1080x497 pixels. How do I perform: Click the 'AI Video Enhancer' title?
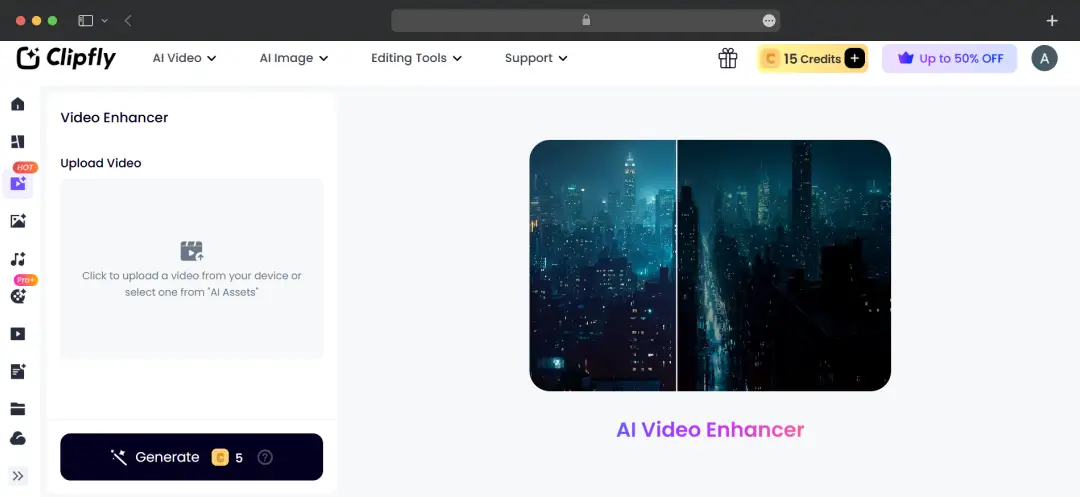(710, 430)
